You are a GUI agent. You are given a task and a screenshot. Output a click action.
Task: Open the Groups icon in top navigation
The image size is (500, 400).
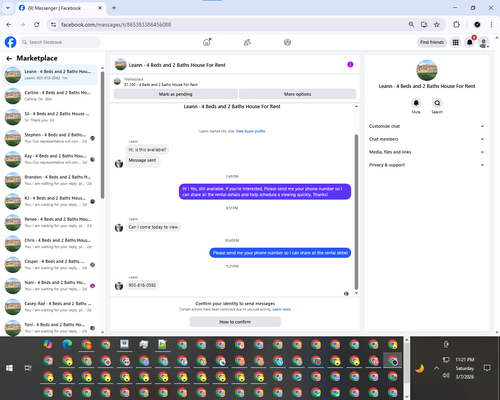click(x=287, y=42)
